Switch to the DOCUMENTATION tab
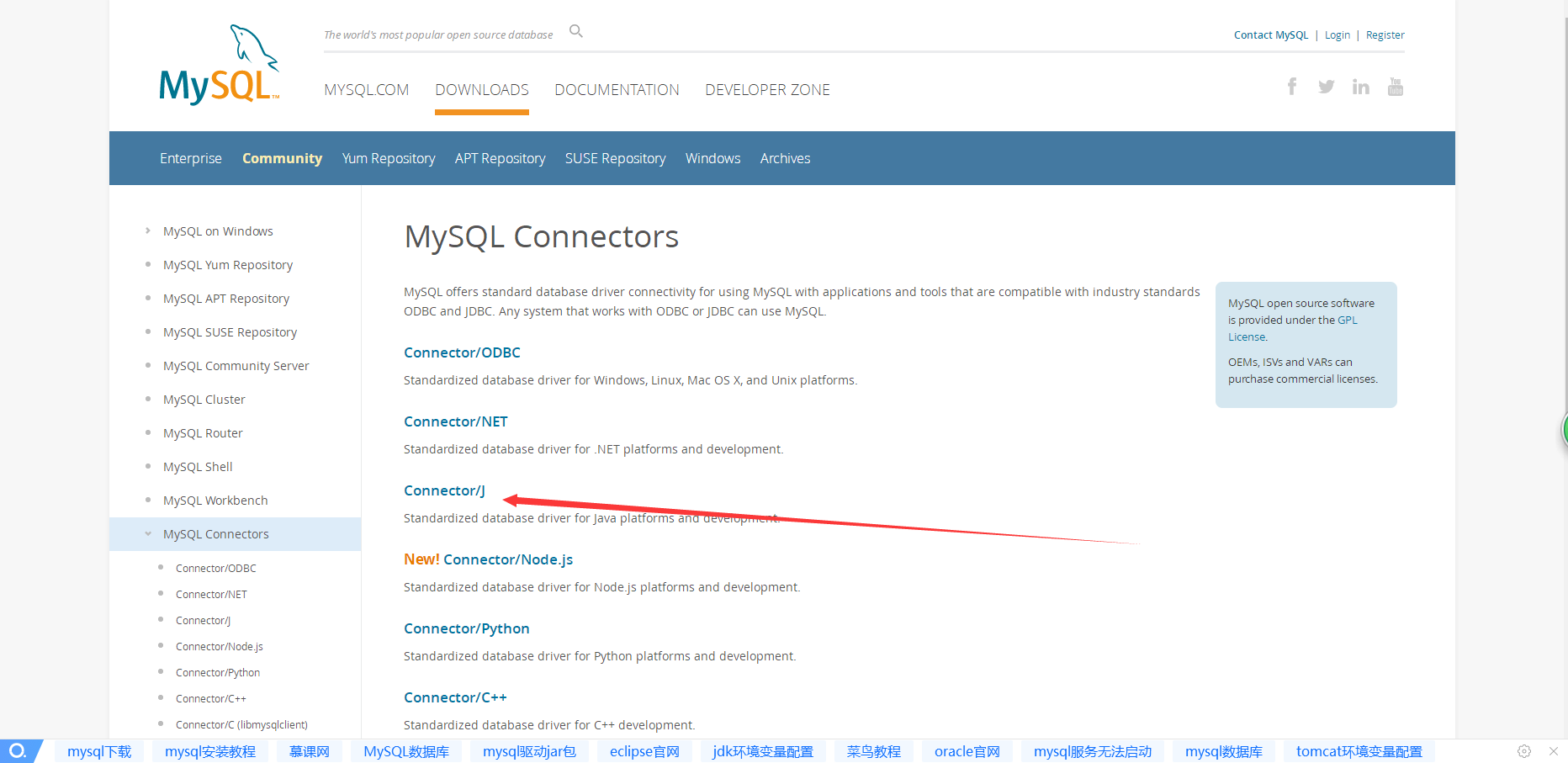The image size is (1568, 763). pyautogui.click(x=617, y=89)
